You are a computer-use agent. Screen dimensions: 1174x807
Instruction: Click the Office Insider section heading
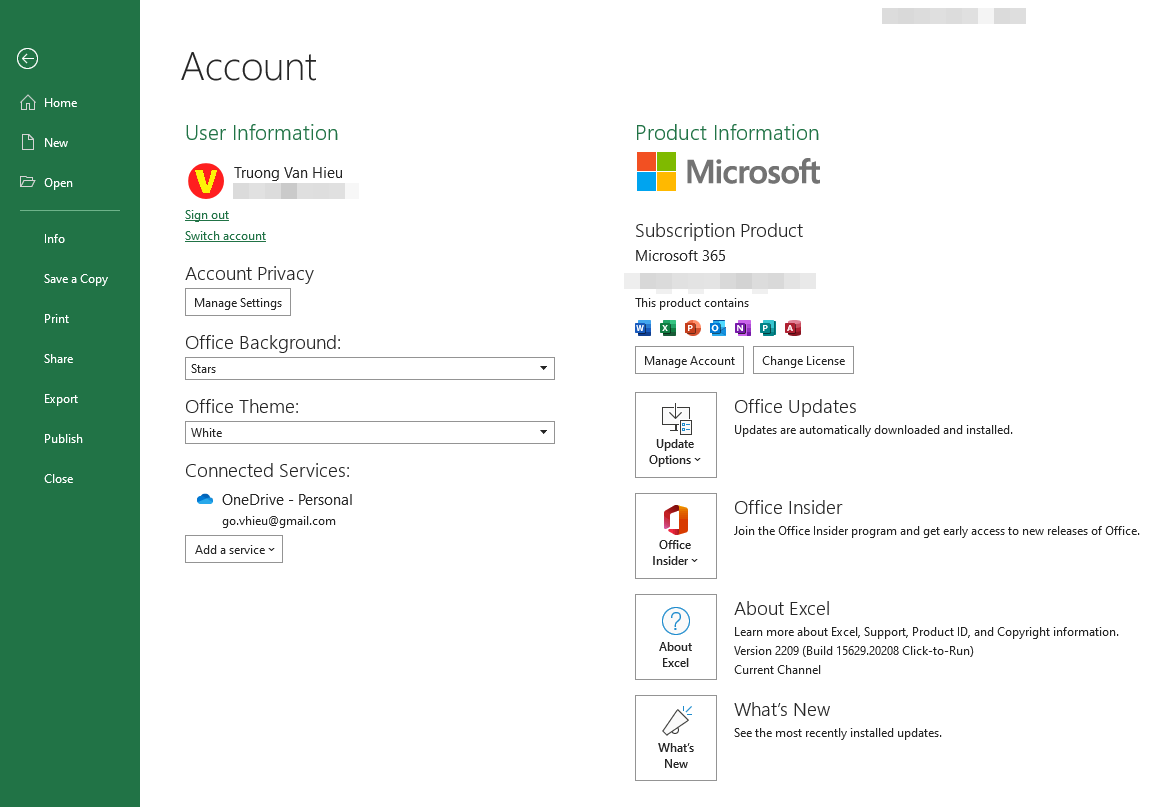788,508
